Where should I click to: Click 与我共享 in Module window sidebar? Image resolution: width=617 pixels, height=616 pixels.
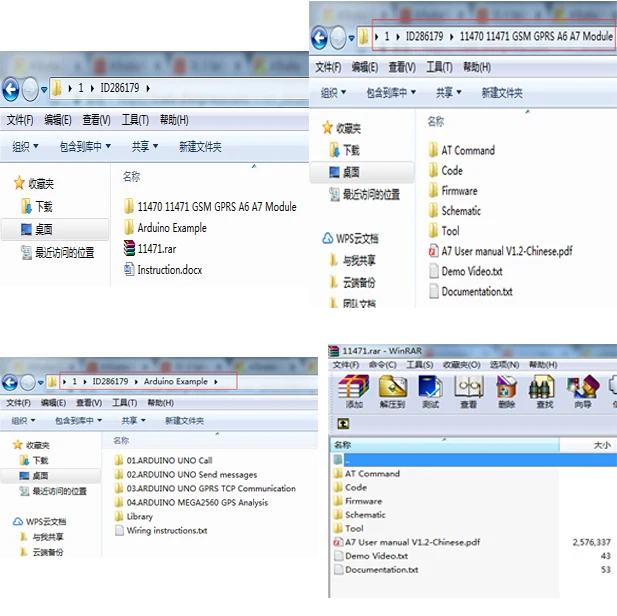(352, 260)
